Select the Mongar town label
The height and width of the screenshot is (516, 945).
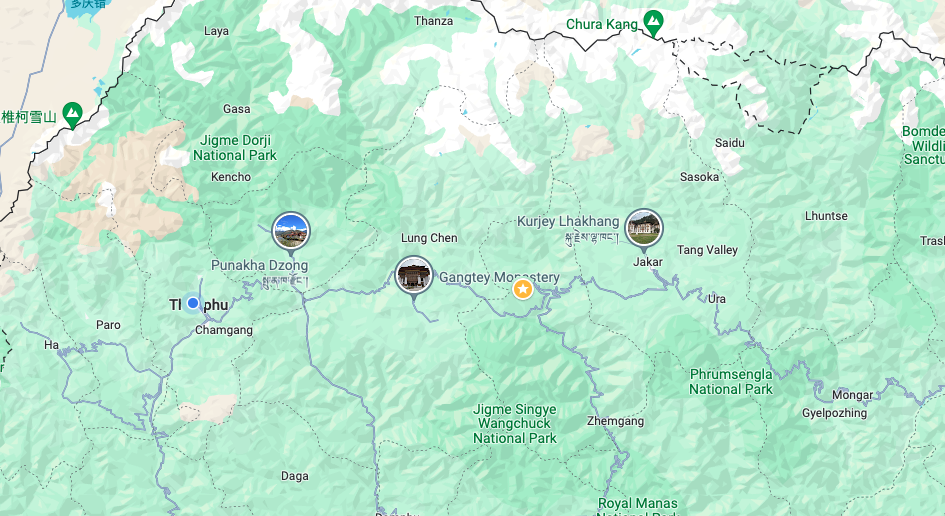tap(852, 395)
